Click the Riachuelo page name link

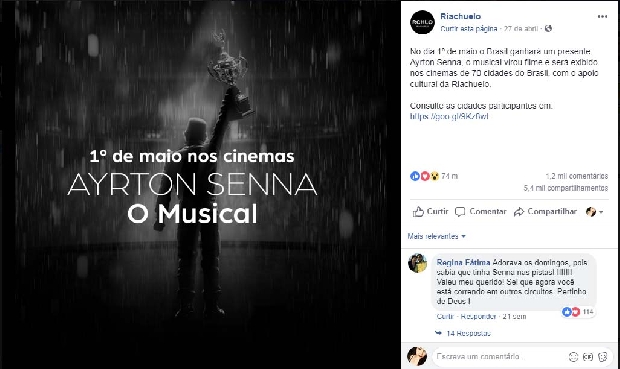(461, 16)
